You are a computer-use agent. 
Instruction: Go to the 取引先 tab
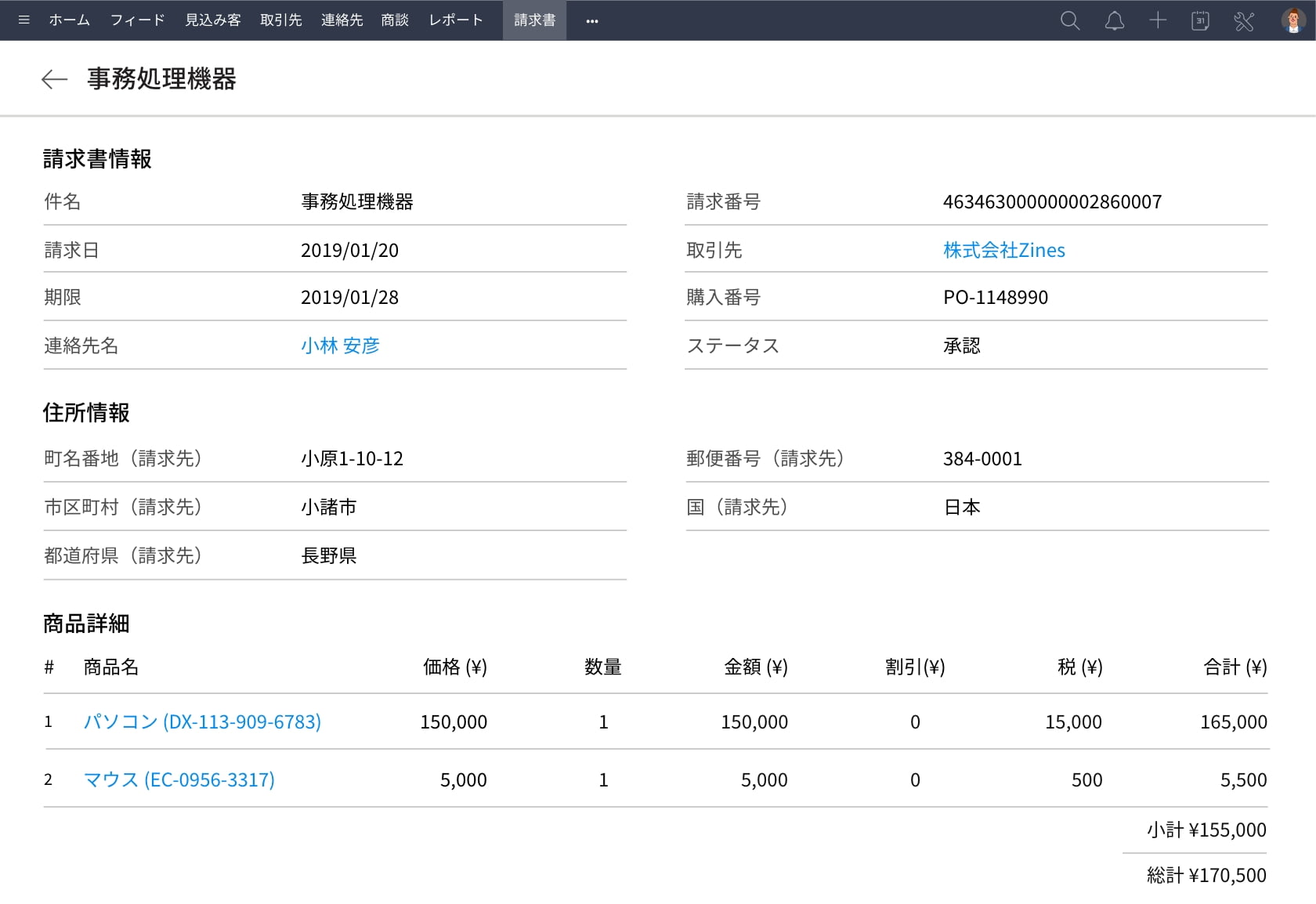(280, 20)
